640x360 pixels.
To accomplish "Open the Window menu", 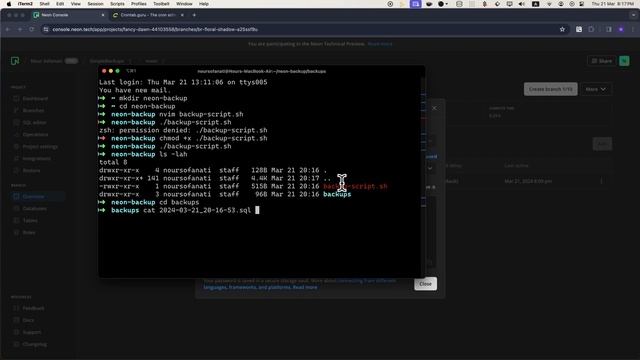I will coord(184,4).
